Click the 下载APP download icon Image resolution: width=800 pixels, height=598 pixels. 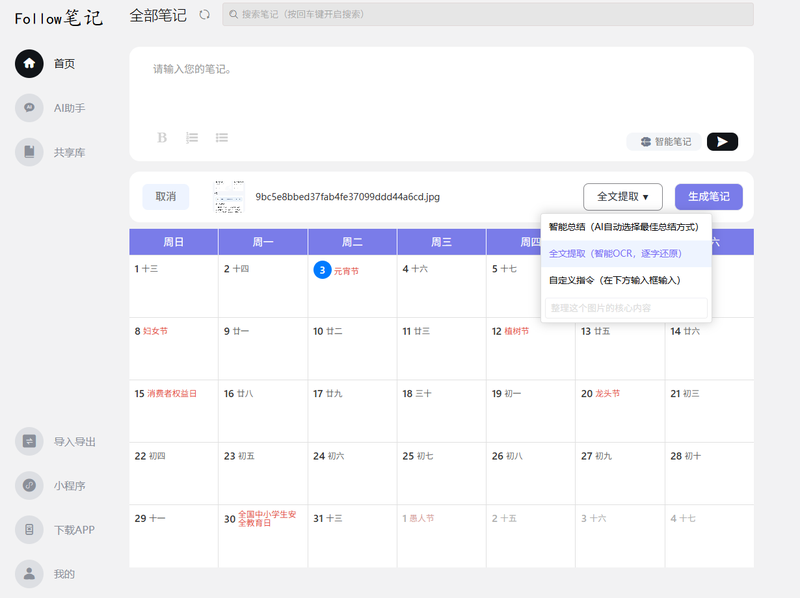(29, 529)
